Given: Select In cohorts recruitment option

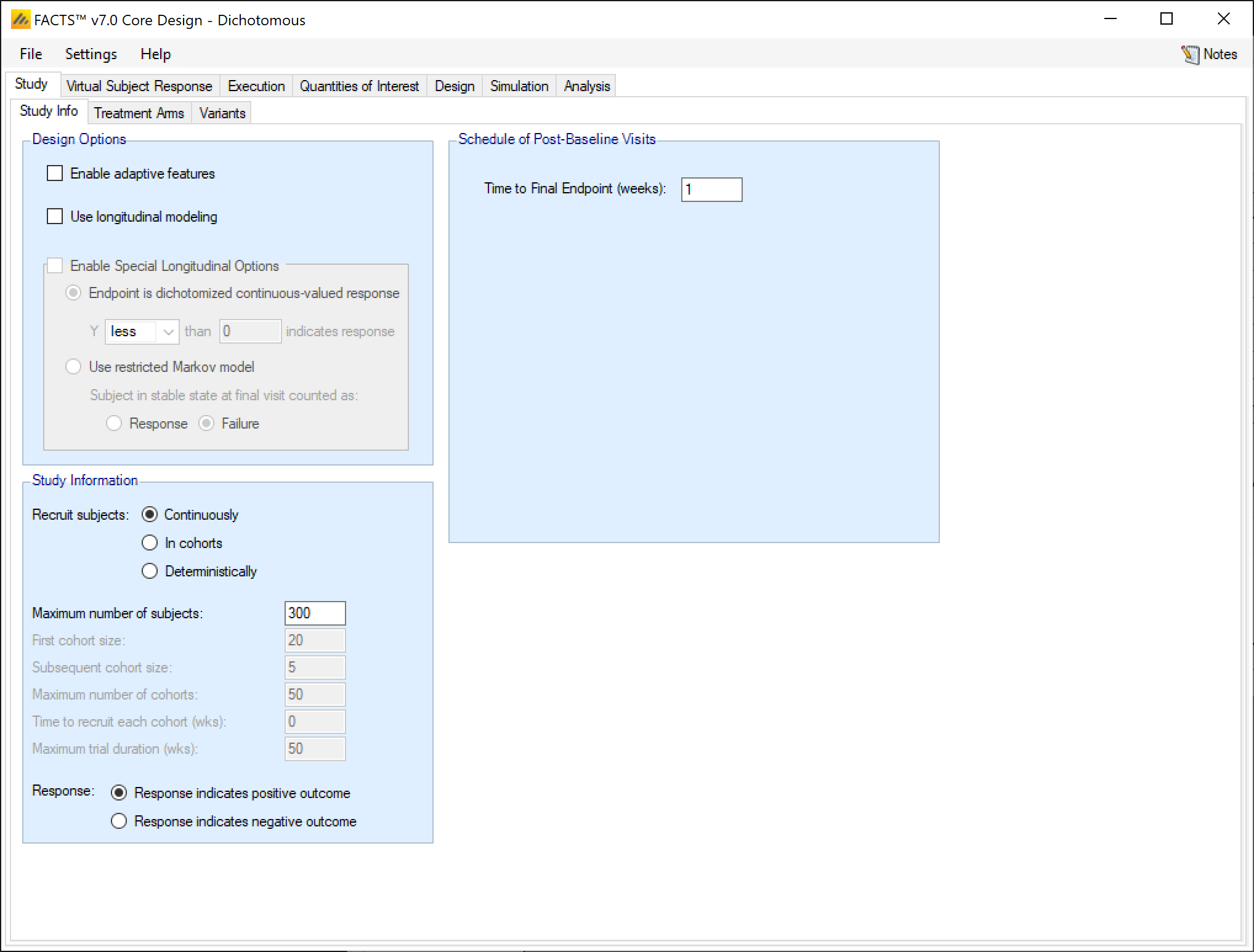Looking at the screenshot, I should (150, 543).
